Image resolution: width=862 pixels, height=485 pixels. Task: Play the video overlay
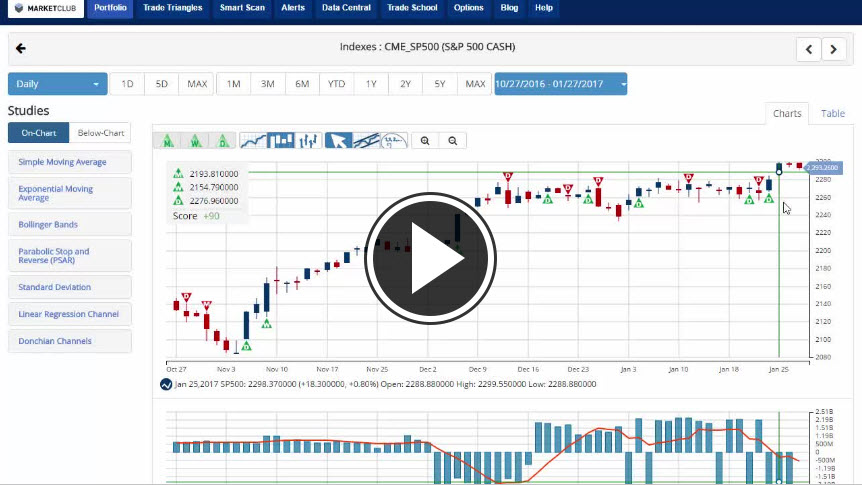(x=430, y=258)
